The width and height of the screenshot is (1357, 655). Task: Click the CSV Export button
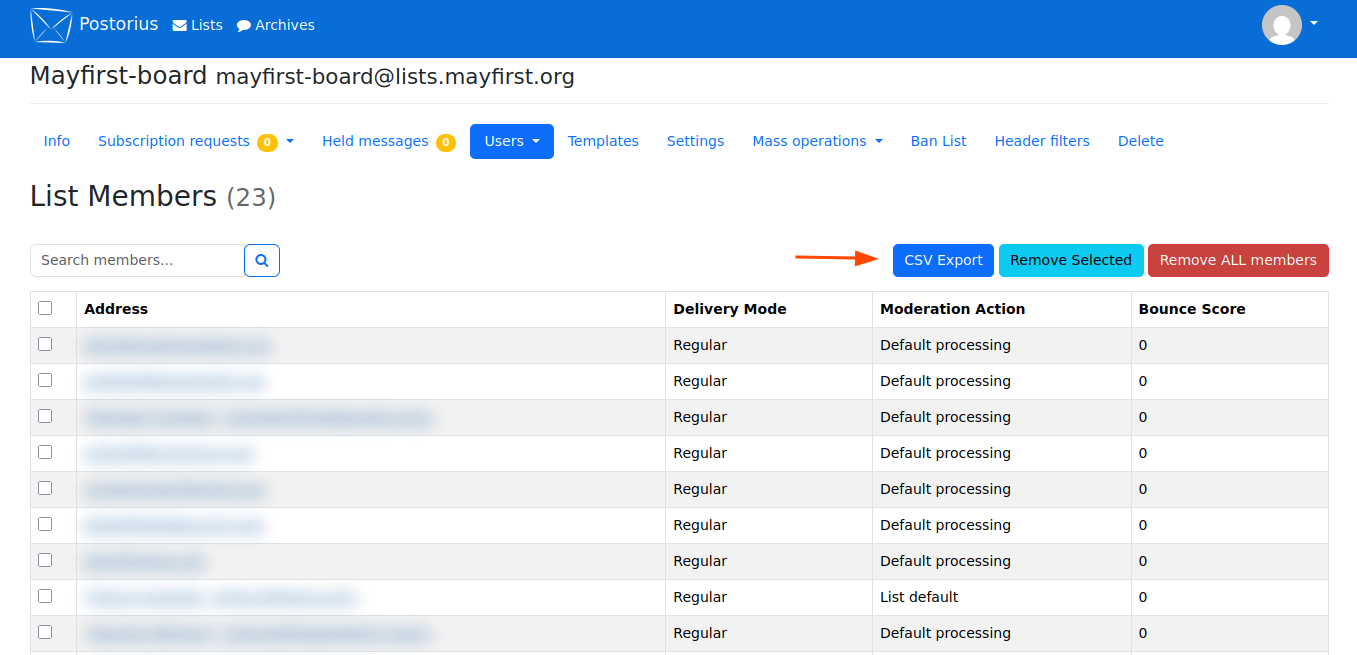[x=943, y=260]
